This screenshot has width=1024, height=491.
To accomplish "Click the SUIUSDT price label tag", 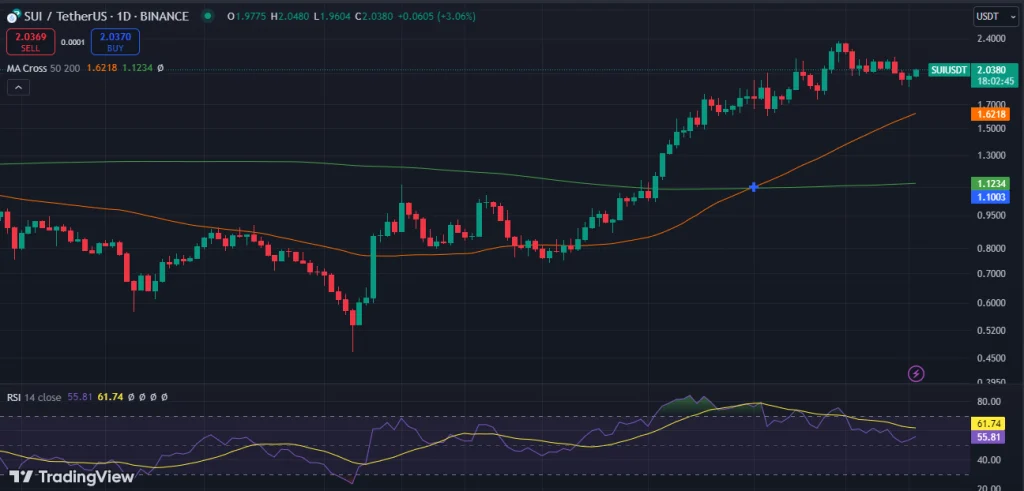I will pos(947,70).
